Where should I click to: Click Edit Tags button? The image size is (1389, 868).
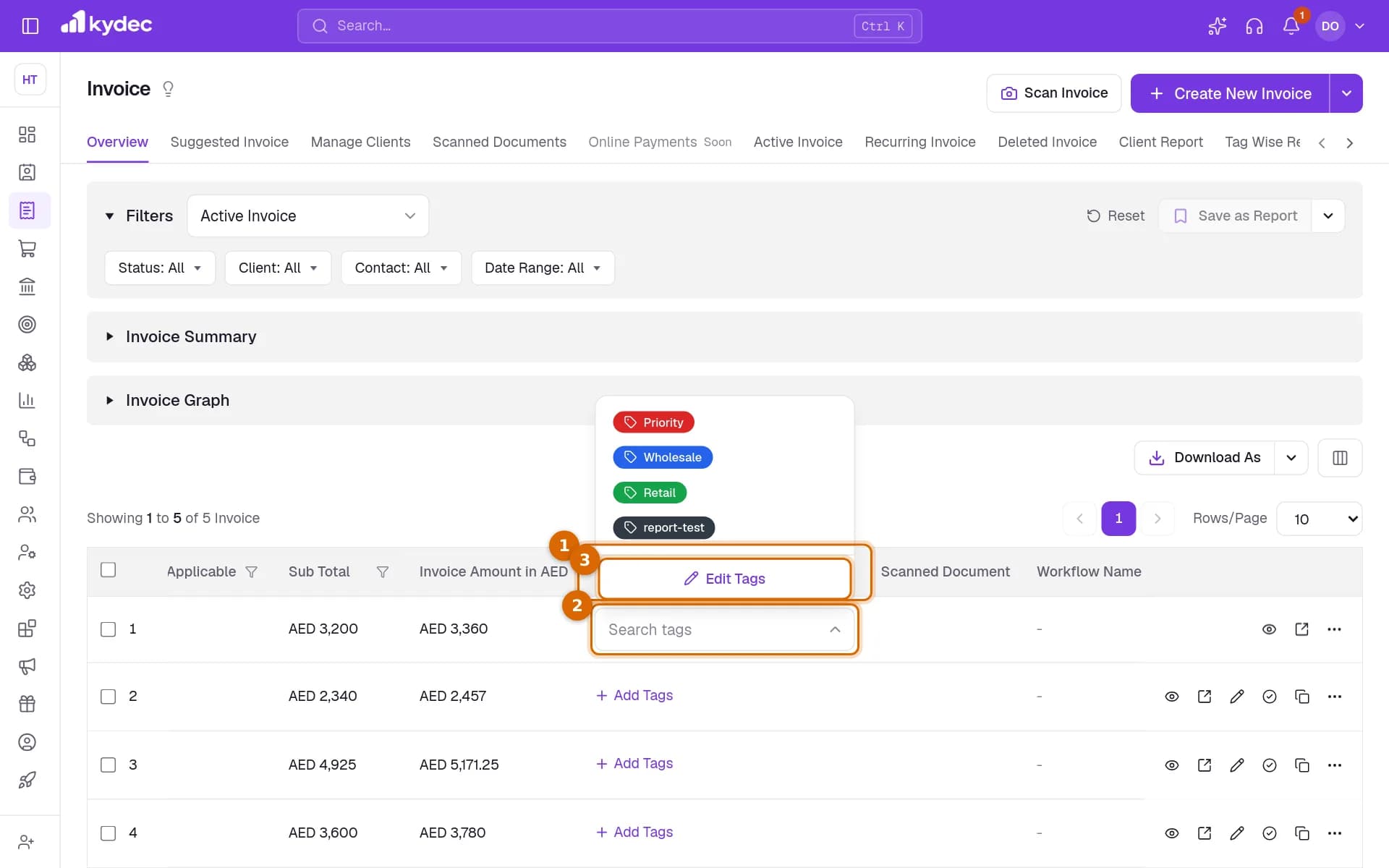tap(724, 579)
